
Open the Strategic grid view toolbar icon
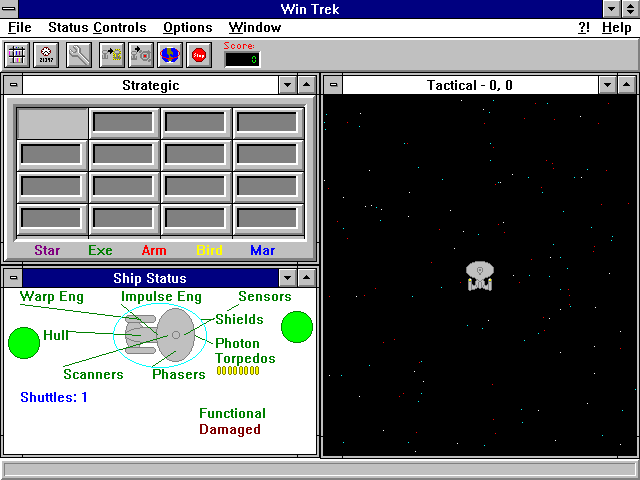(17, 55)
